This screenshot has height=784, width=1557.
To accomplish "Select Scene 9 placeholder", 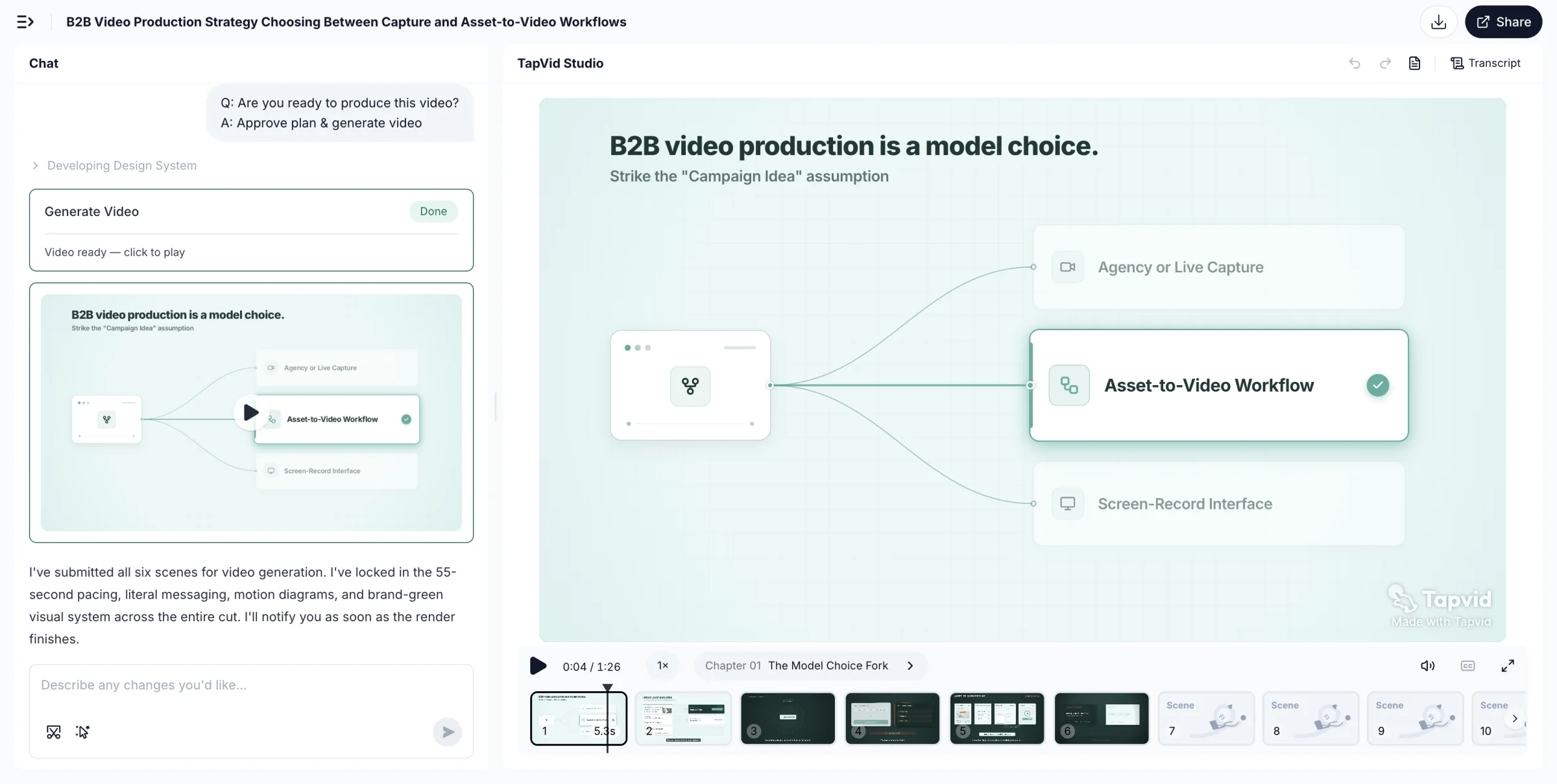I will point(1415,719).
